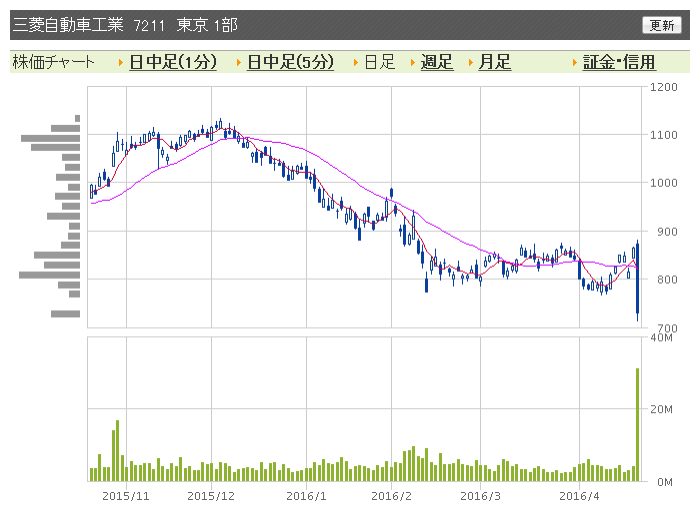Viewport: 699px width, 513px height.
Task: Click the 2016/1 date axis label
Action: [306, 496]
